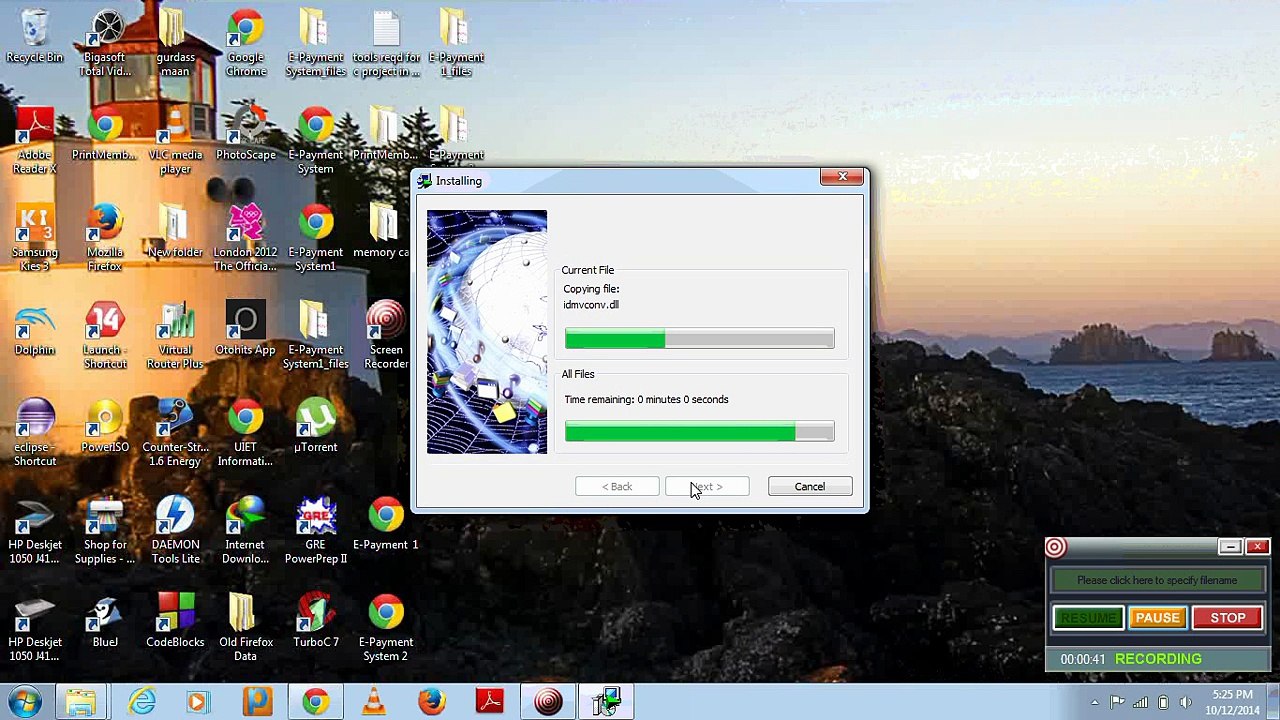This screenshot has width=1280, height=720.
Task: Select the Dolphin desktop shortcut
Action: click(x=35, y=330)
